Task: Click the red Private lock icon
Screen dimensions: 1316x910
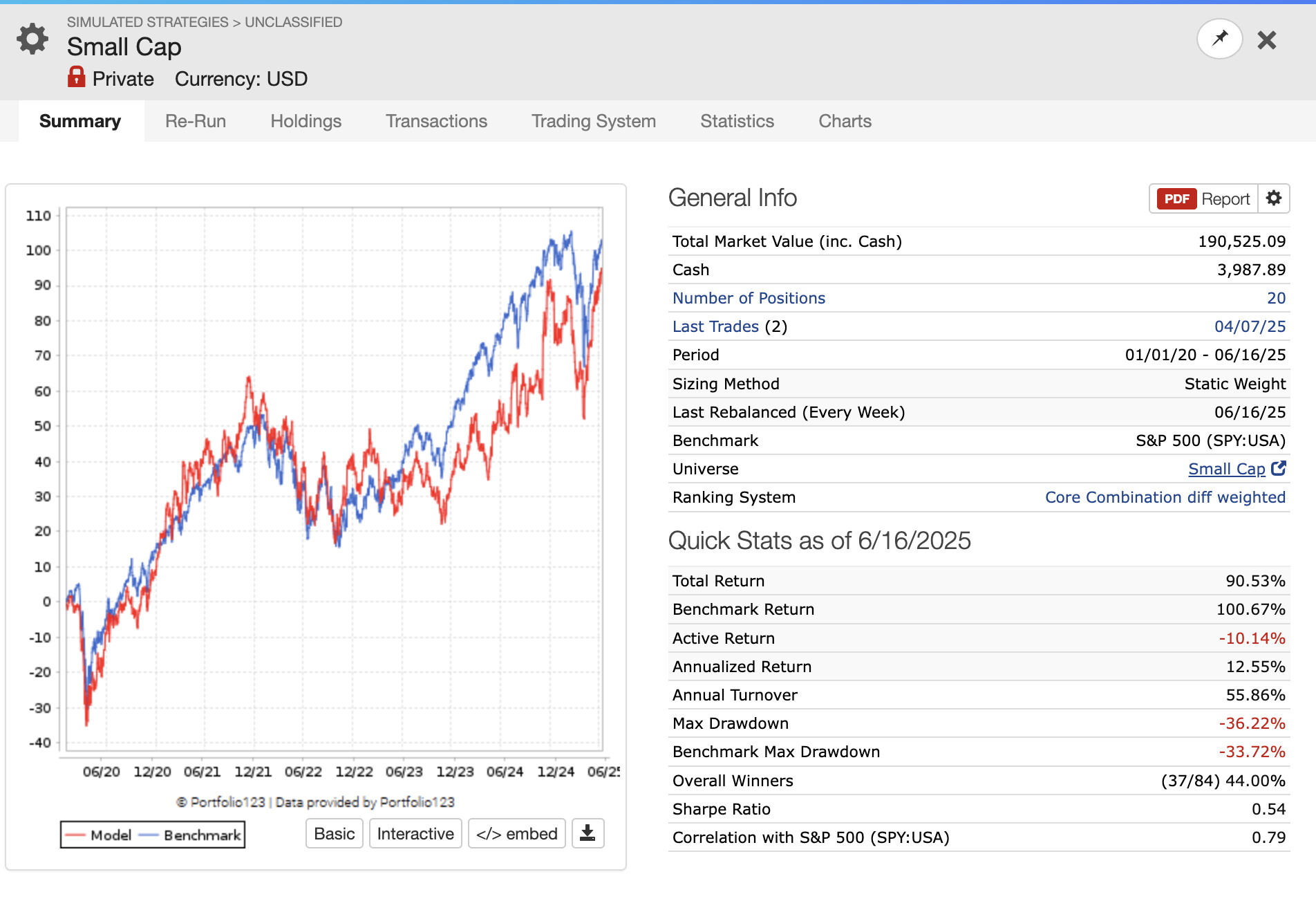Action: [x=76, y=77]
